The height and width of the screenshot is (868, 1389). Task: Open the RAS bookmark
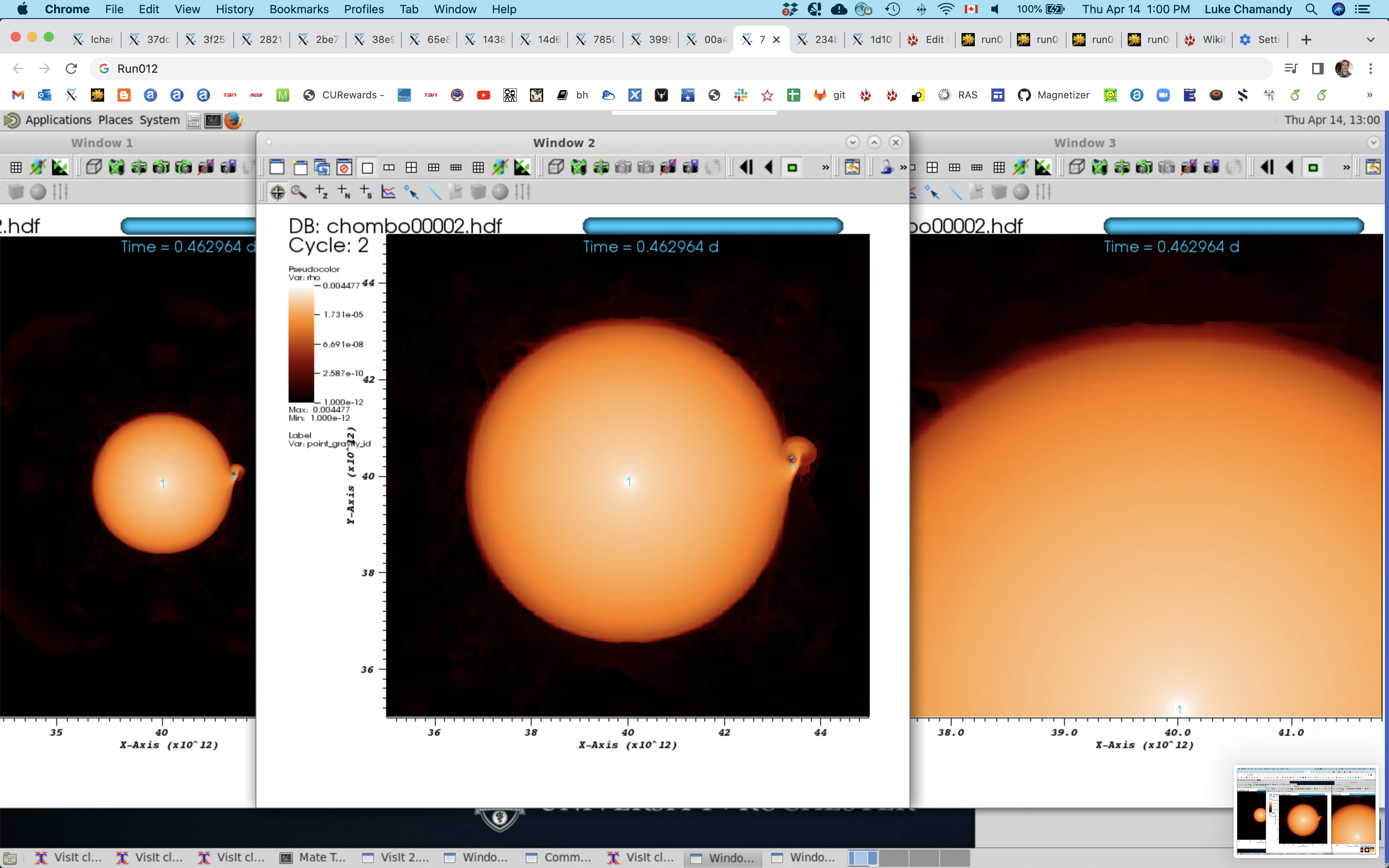[957, 95]
